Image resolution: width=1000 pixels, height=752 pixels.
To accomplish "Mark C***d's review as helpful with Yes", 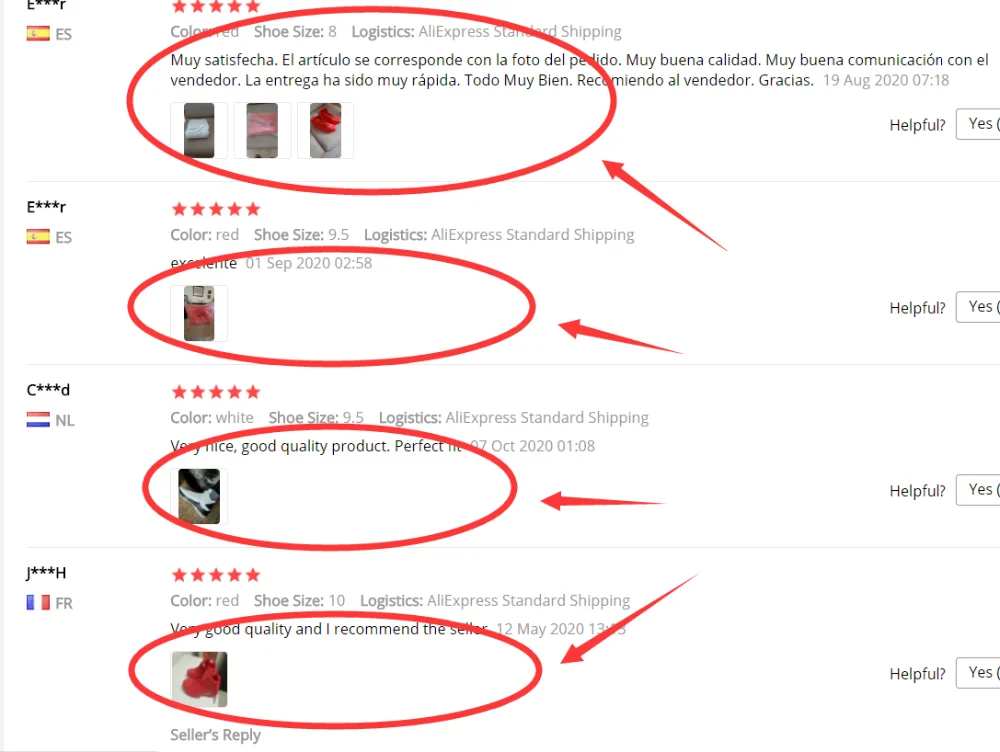I will pos(978,490).
